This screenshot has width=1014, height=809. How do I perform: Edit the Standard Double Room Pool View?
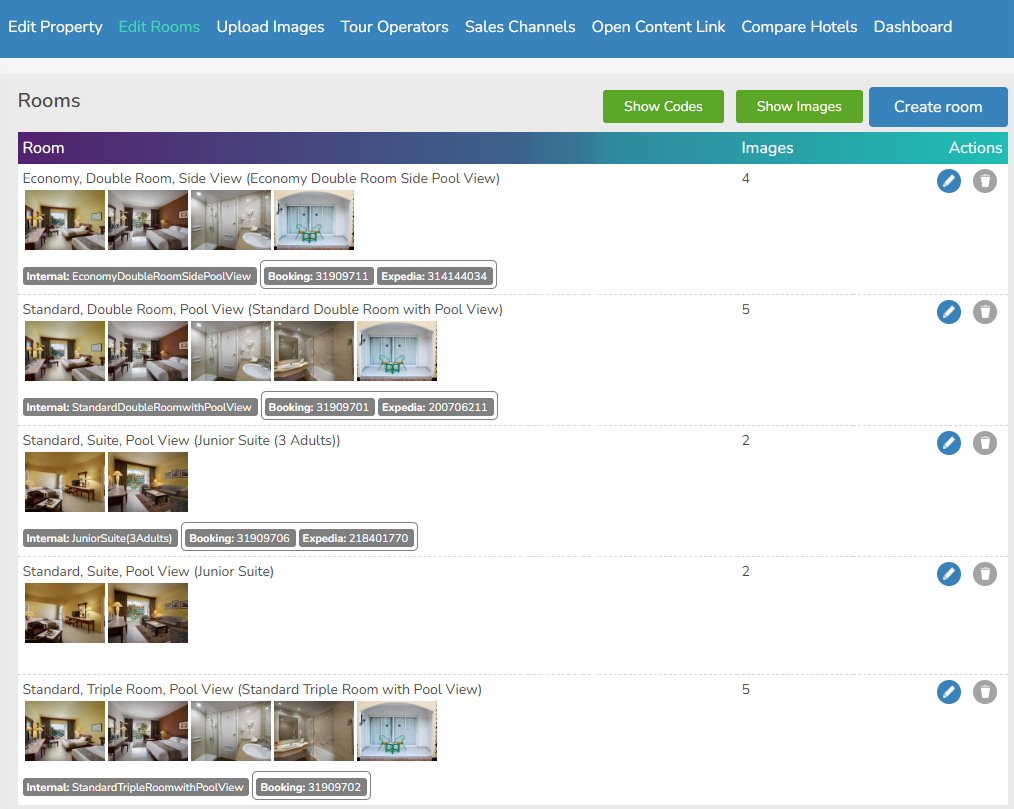tap(948, 312)
